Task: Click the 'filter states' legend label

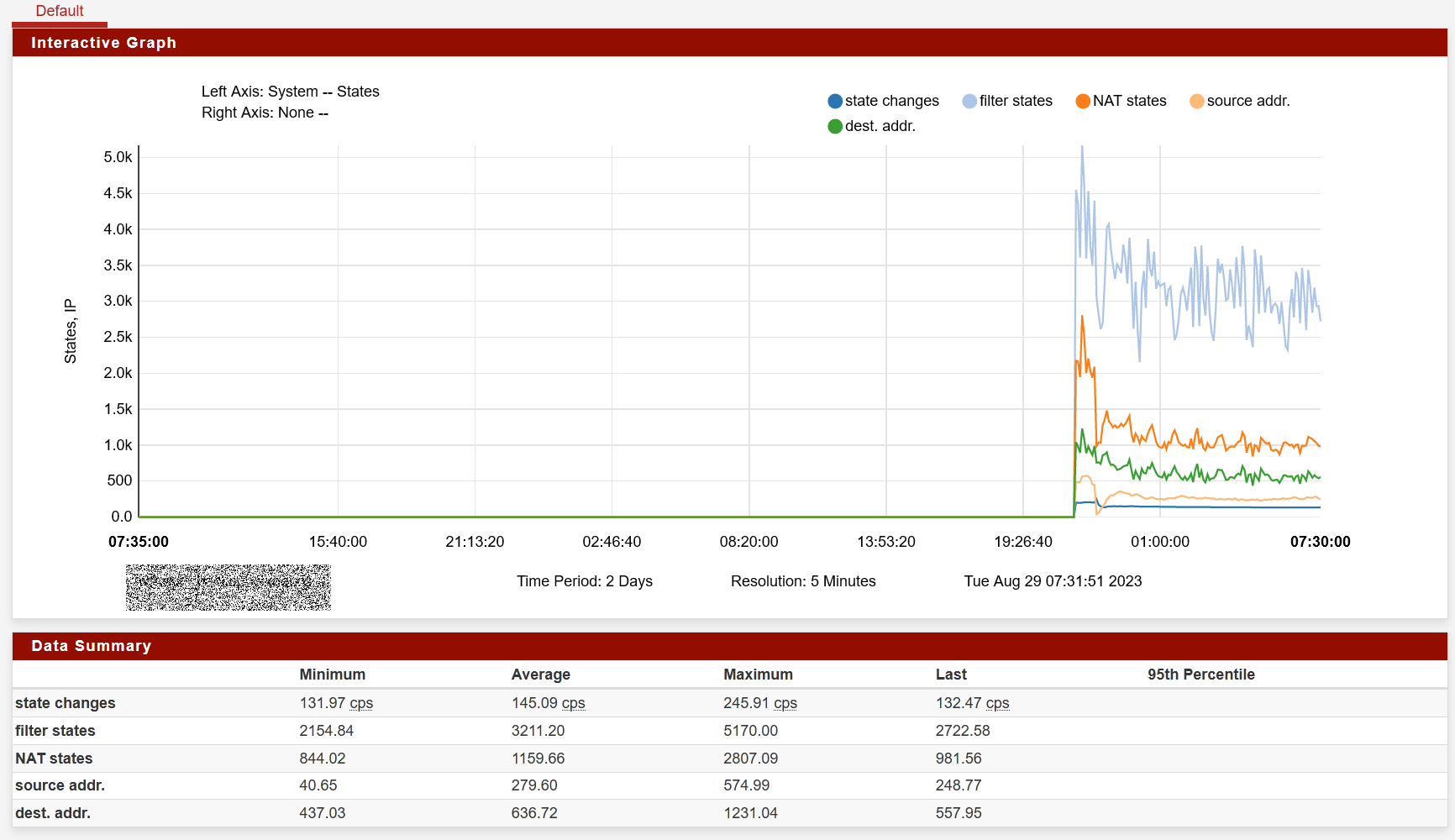Action: pos(1016,101)
